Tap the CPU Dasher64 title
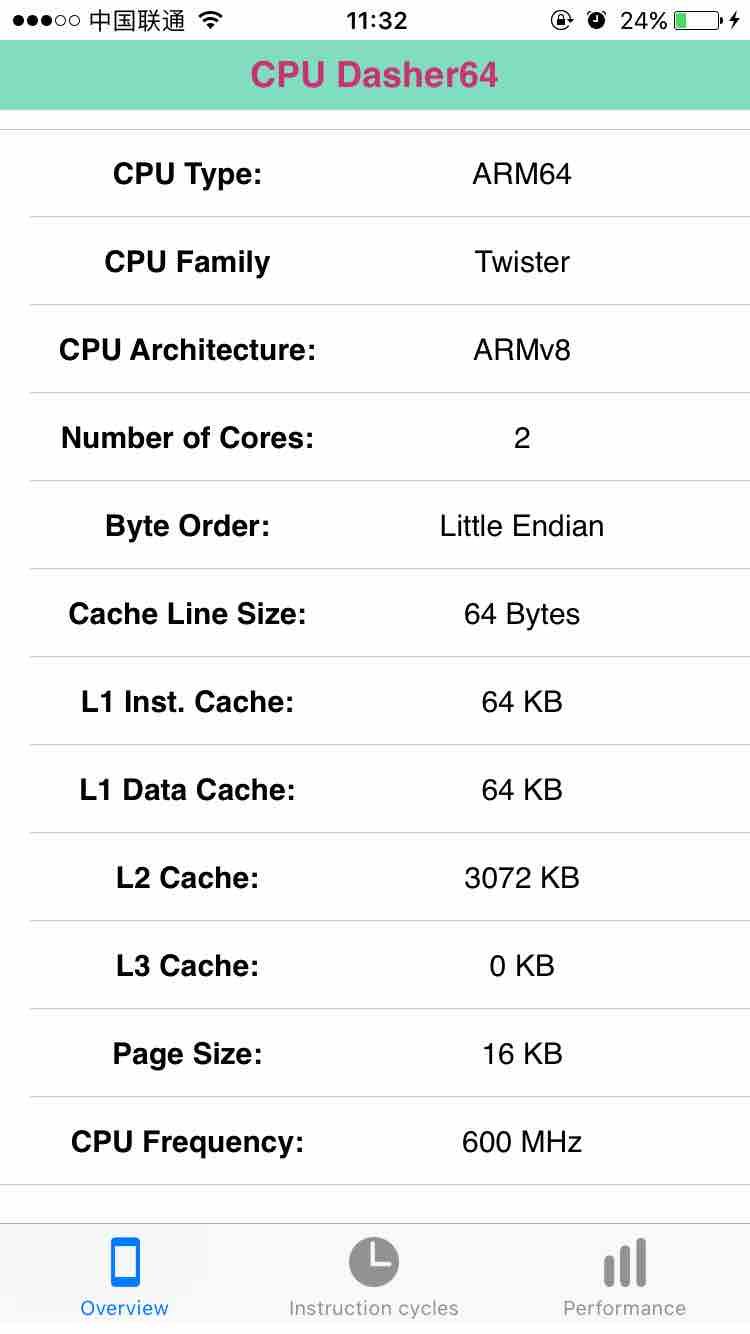The width and height of the screenshot is (750, 1334). click(374, 75)
